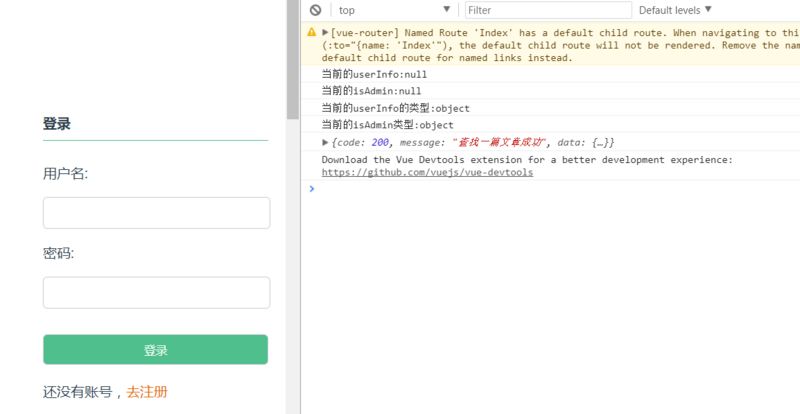Click the 登录 heading above the form
Image resolution: width=800 pixels, height=414 pixels.
57,124
